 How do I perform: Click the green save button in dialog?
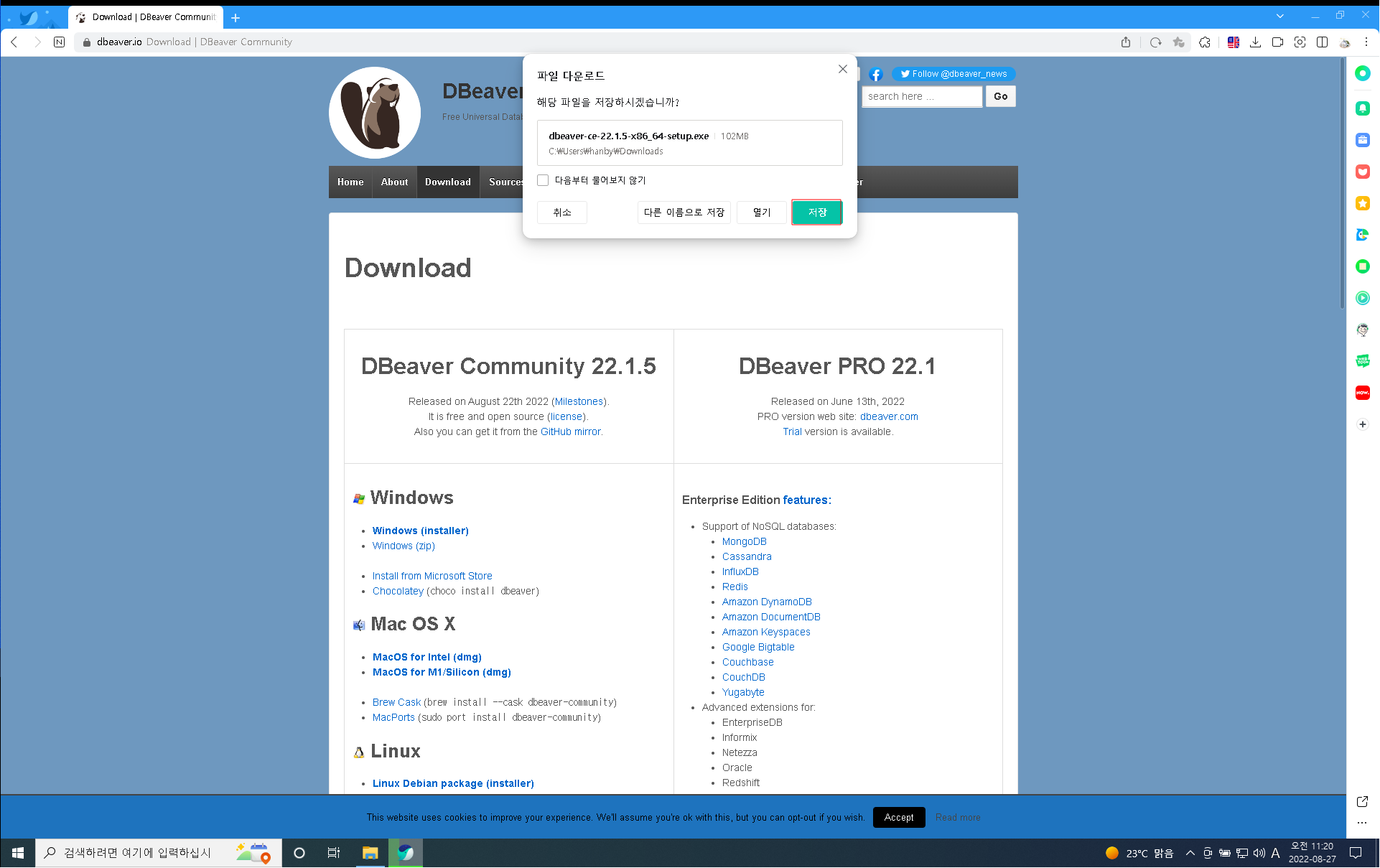coord(816,213)
